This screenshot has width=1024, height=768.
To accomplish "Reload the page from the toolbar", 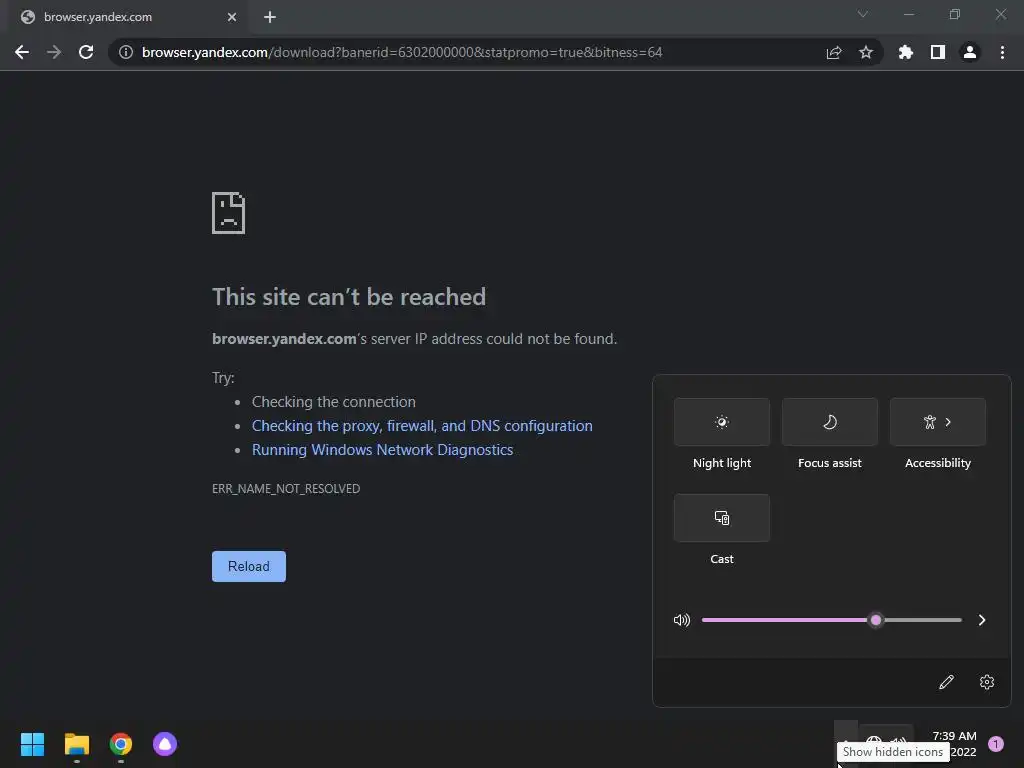I will tap(86, 52).
